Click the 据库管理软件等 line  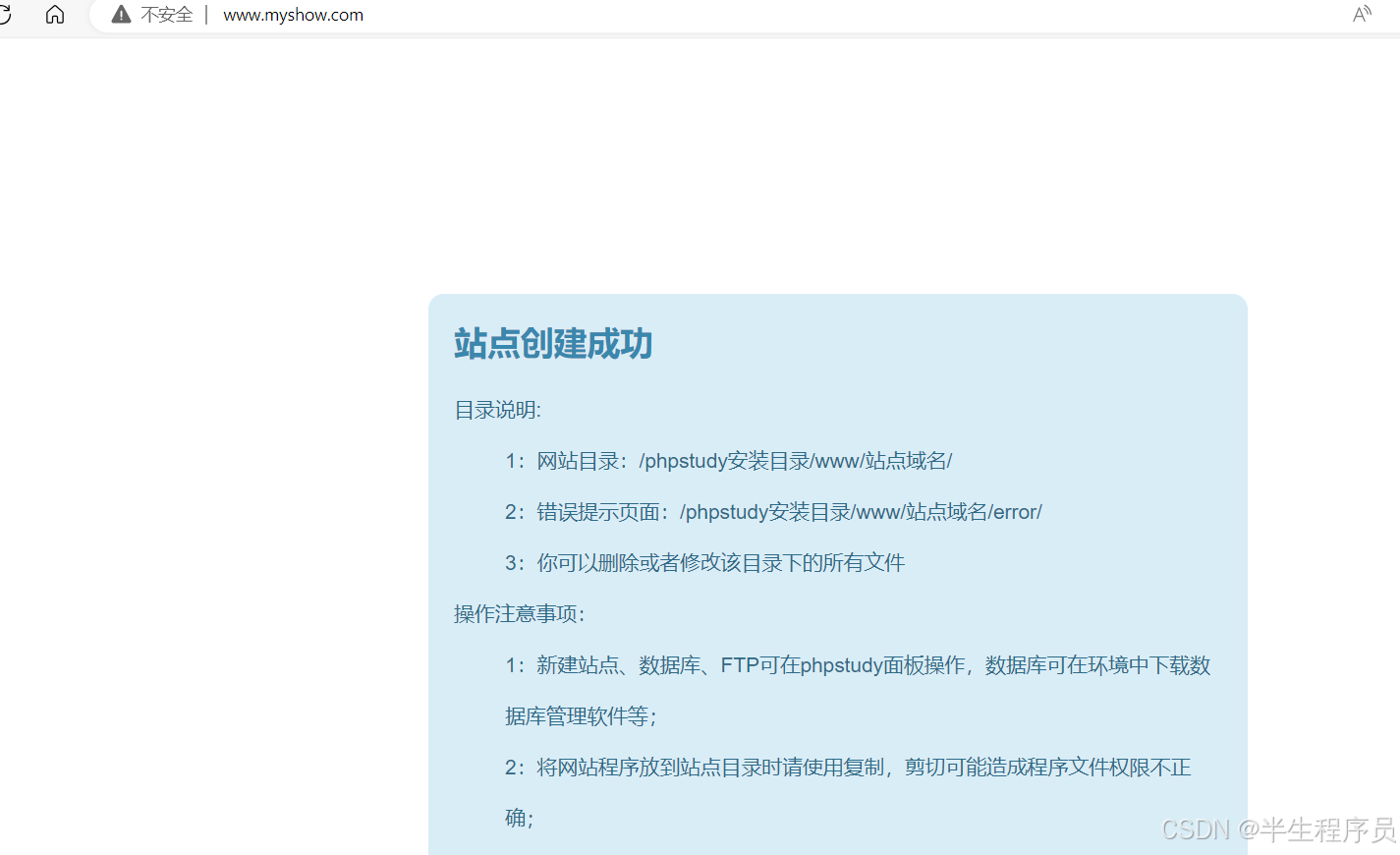tap(580, 716)
